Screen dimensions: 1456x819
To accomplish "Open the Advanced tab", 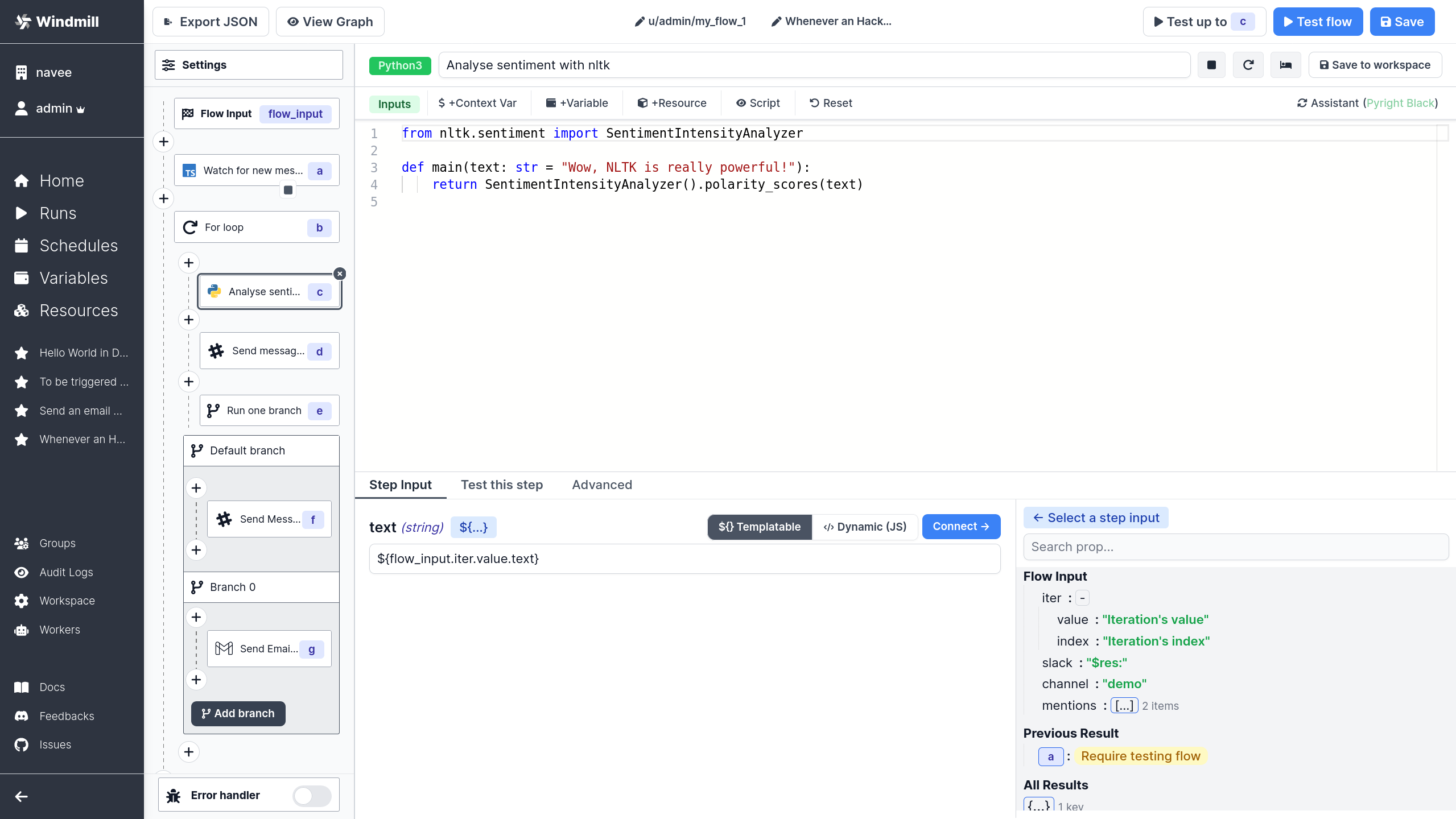I will (602, 485).
